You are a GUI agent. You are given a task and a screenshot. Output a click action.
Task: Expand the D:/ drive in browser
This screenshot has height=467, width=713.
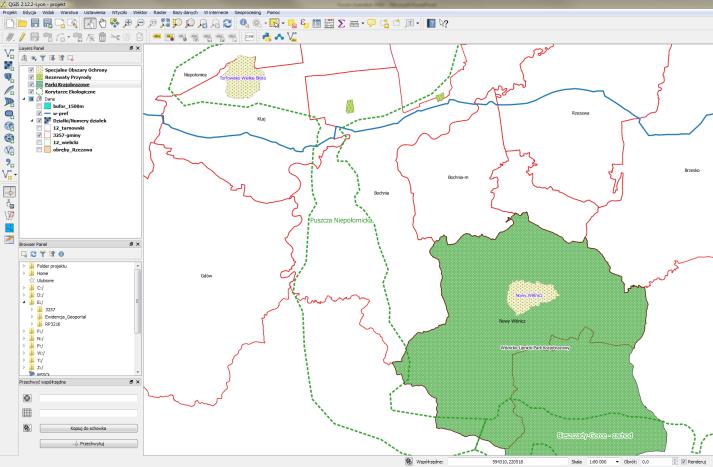point(24,295)
